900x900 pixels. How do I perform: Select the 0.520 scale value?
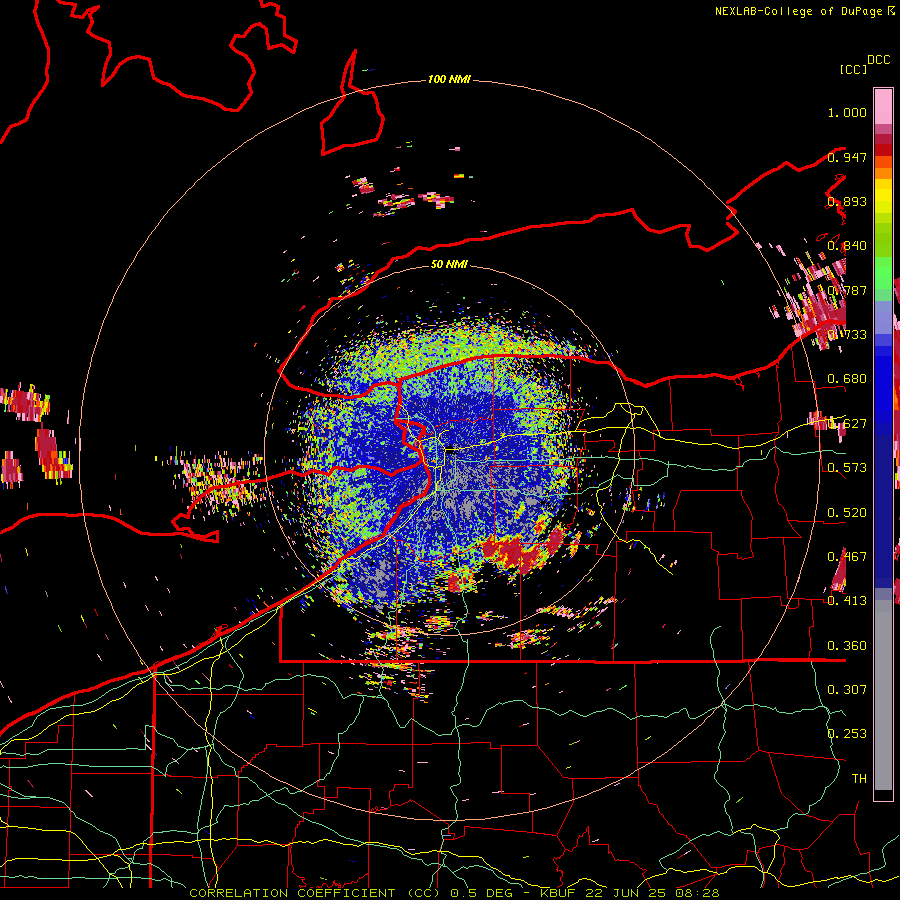tap(847, 513)
